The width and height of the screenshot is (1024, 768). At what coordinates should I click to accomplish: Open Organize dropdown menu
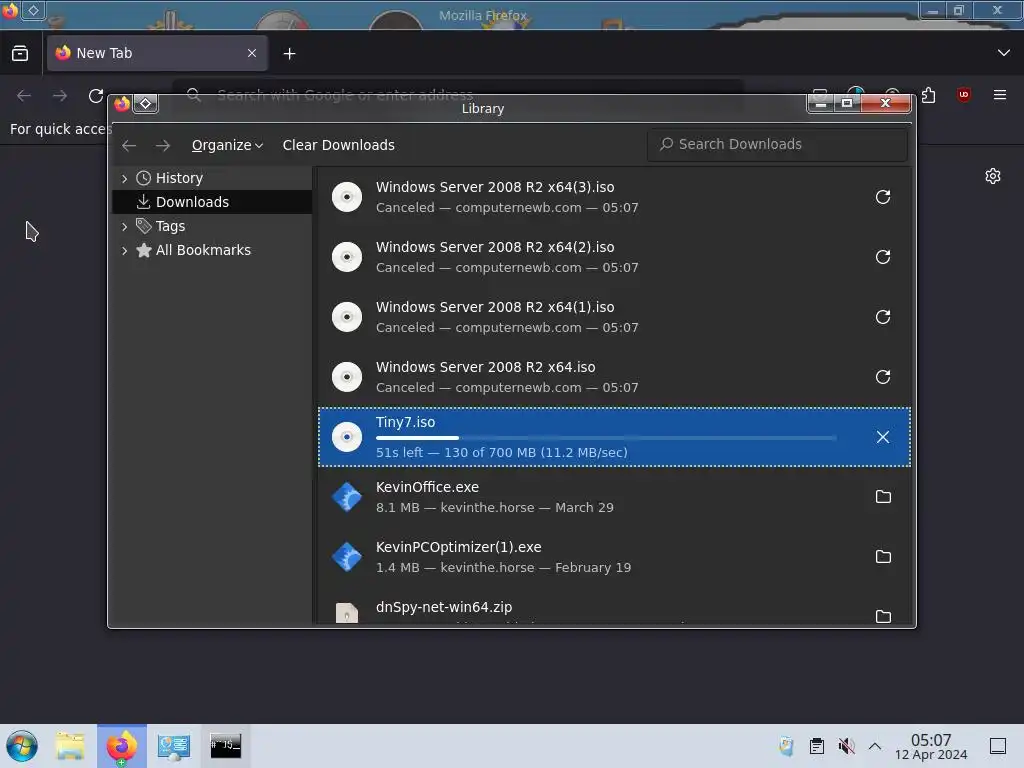point(227,145)
